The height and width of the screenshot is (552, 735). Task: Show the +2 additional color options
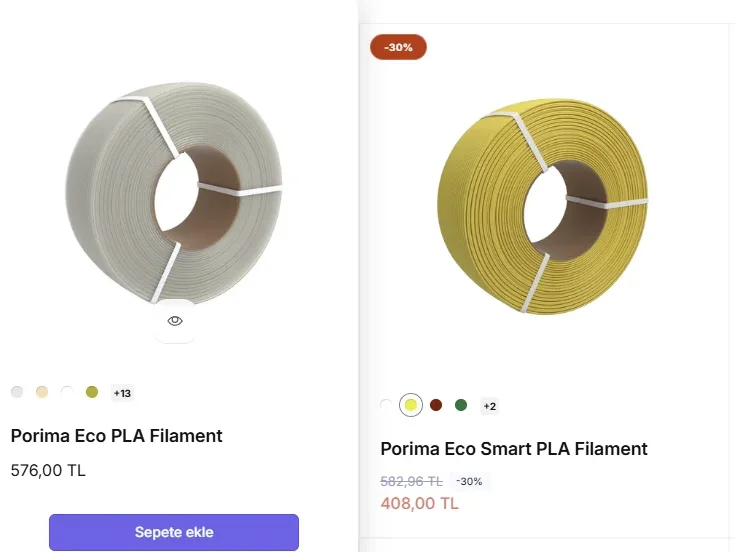[489, 406]
